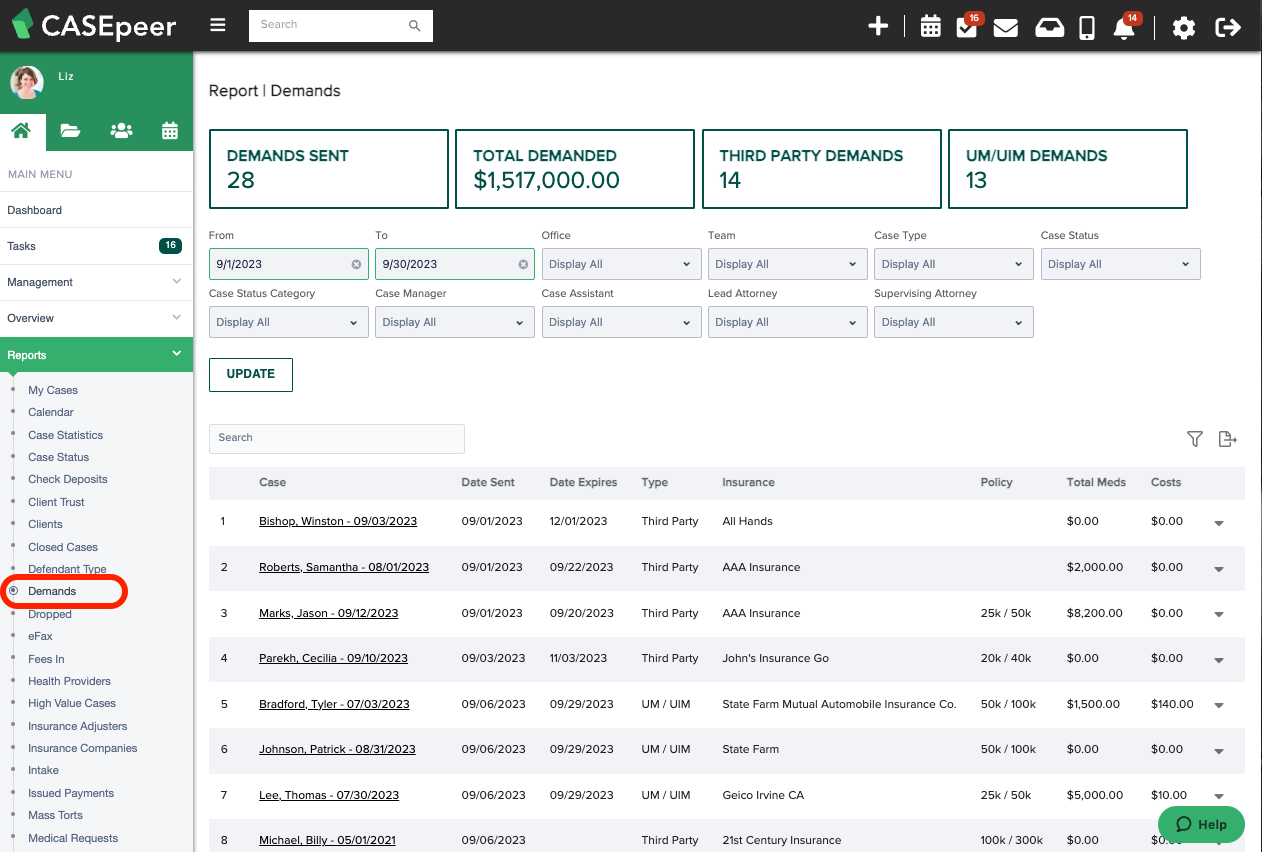Open the Team dropdown

788,264
